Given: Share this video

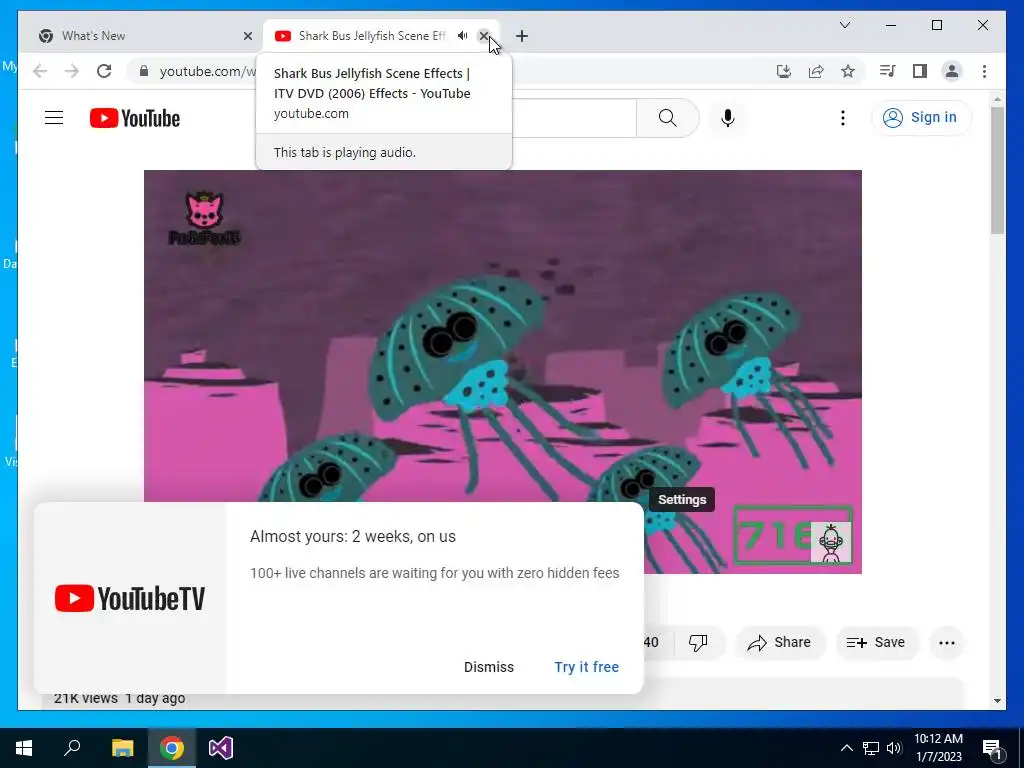Looking at the screenshot, I should (780, 643).
